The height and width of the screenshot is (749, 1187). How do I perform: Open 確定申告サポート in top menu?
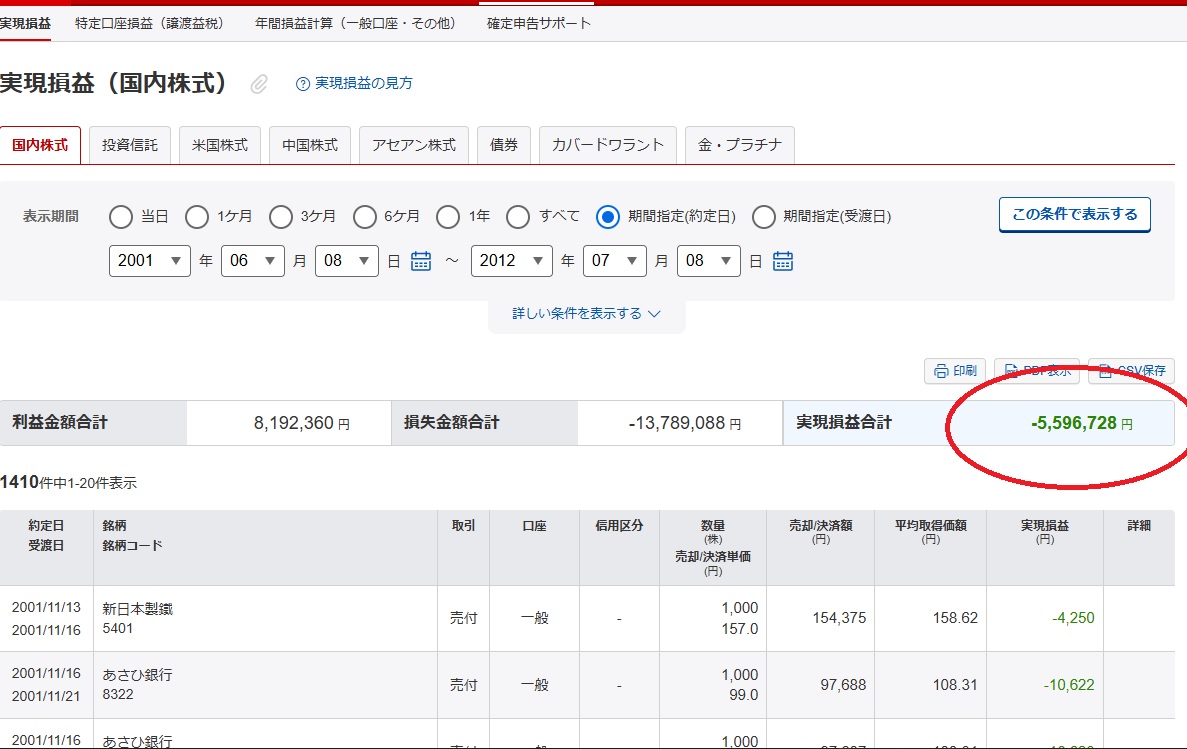pos(539,23)
